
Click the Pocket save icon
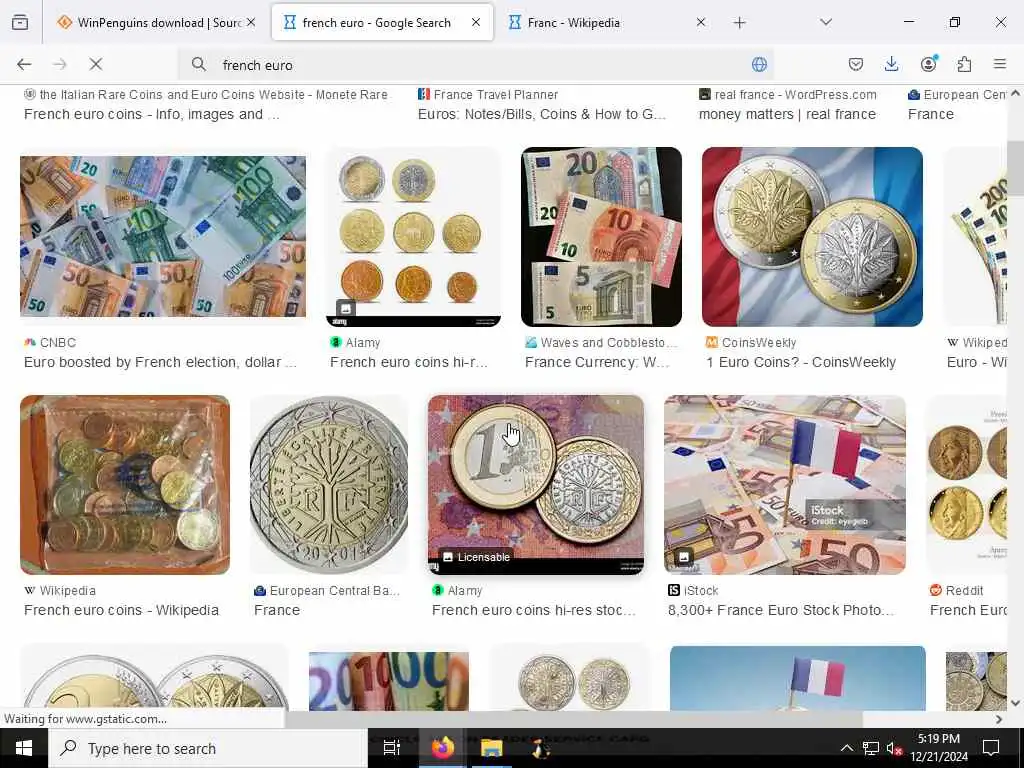[856, 64]
